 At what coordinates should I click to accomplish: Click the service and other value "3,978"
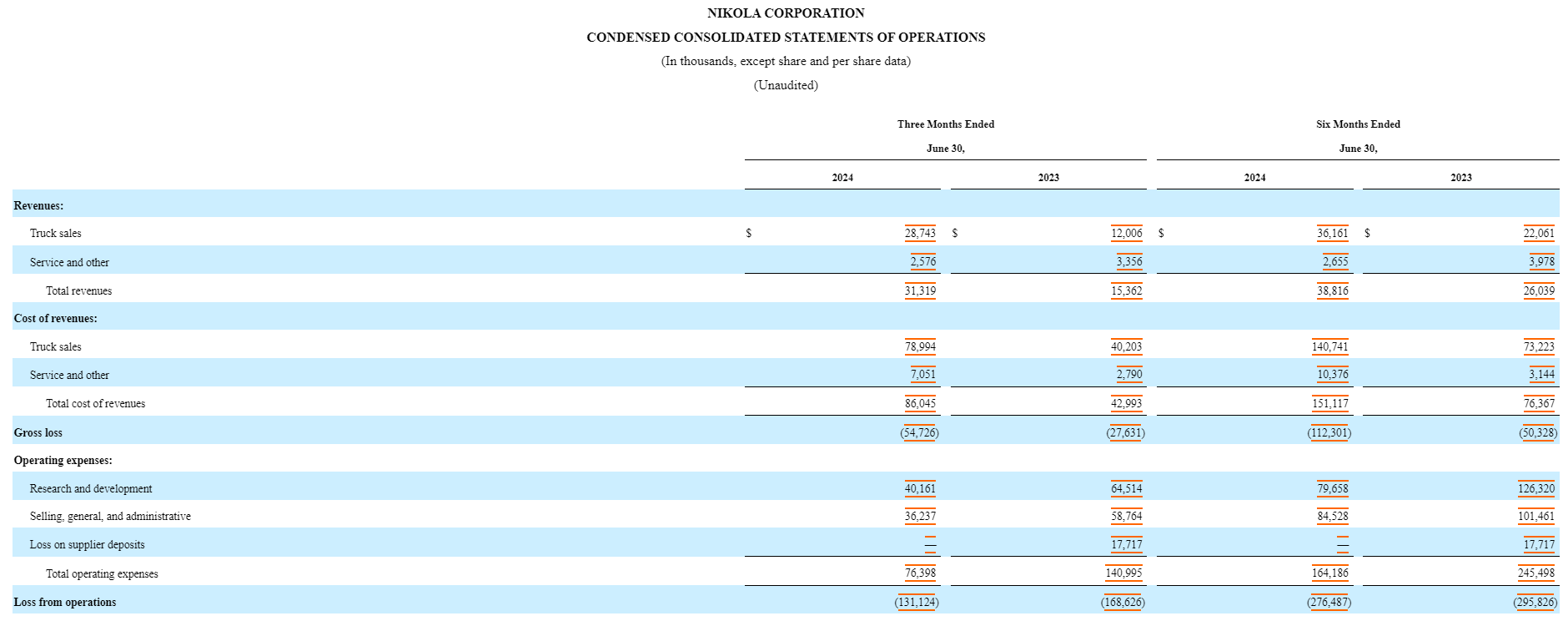coord(1541,262)
